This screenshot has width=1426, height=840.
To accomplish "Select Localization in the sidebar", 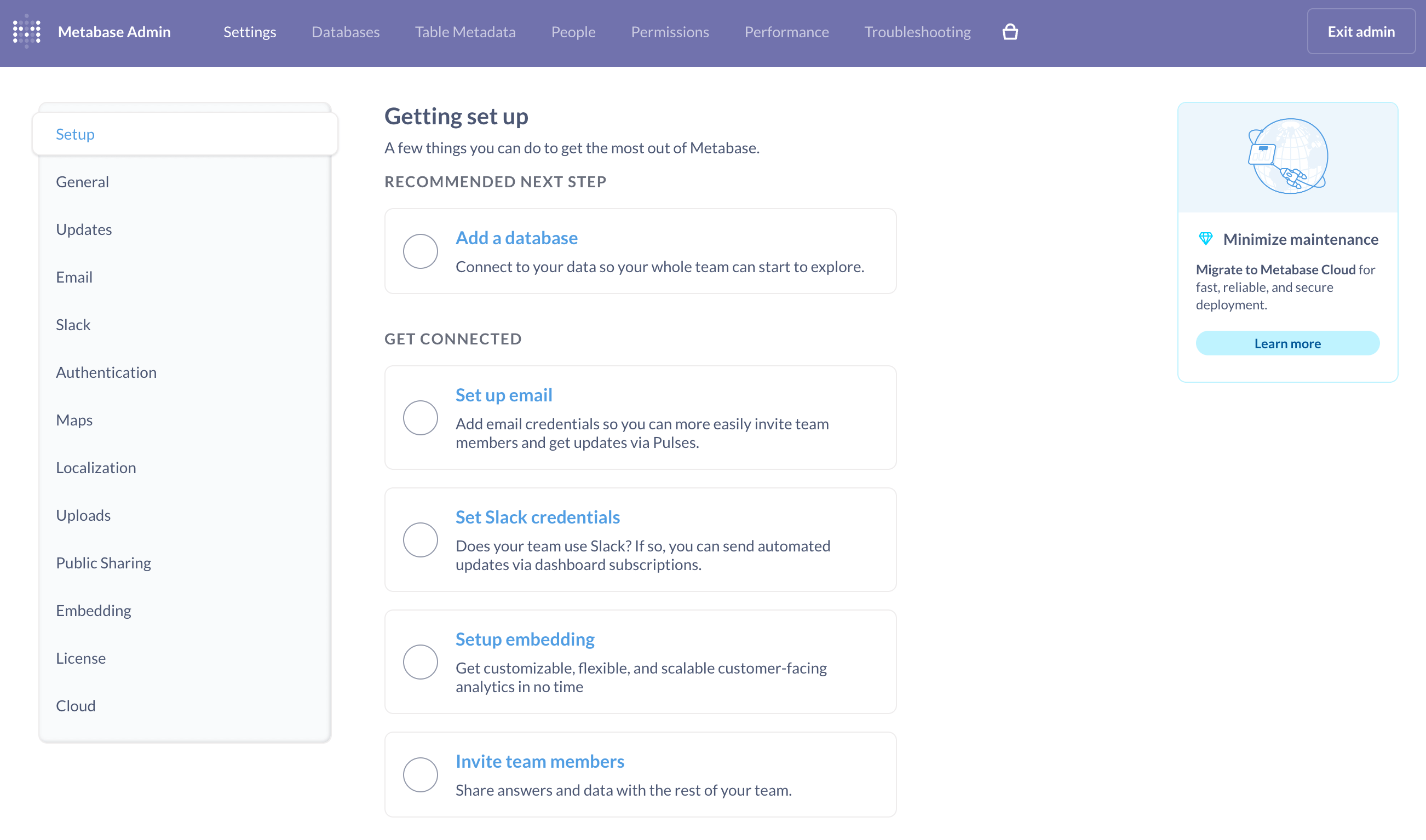I will (185, 468).
